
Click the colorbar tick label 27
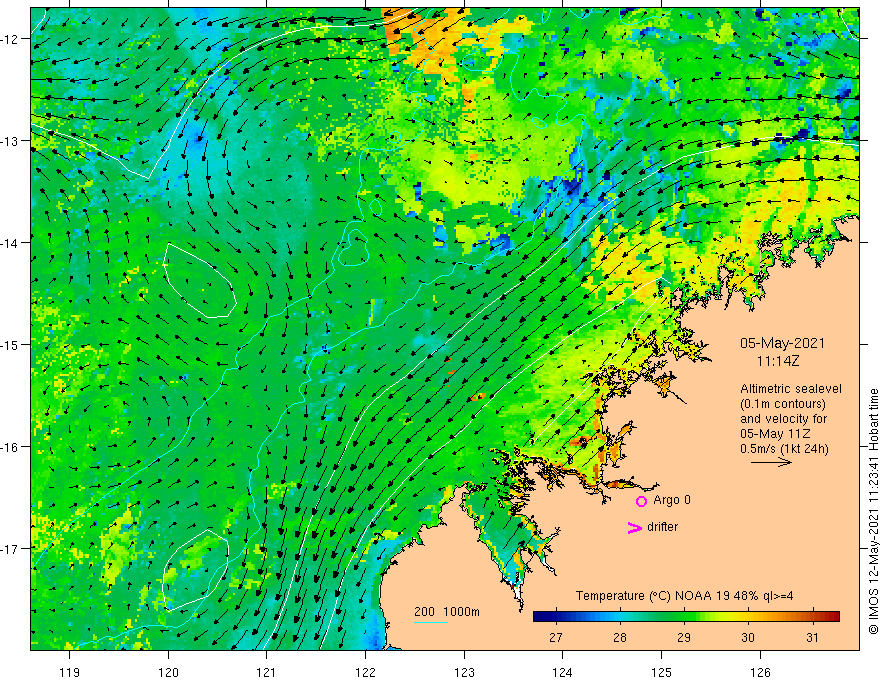[x=556, y=637]
